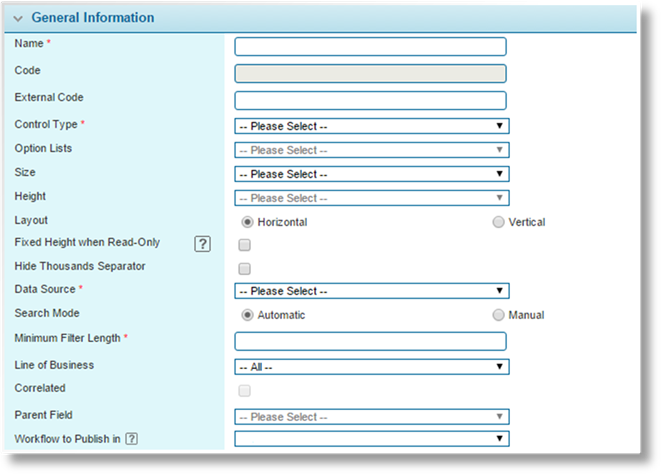Screen dimensions: 661x474
Task: Open help for Fixed Height when Read-Only
Action: 202,244
